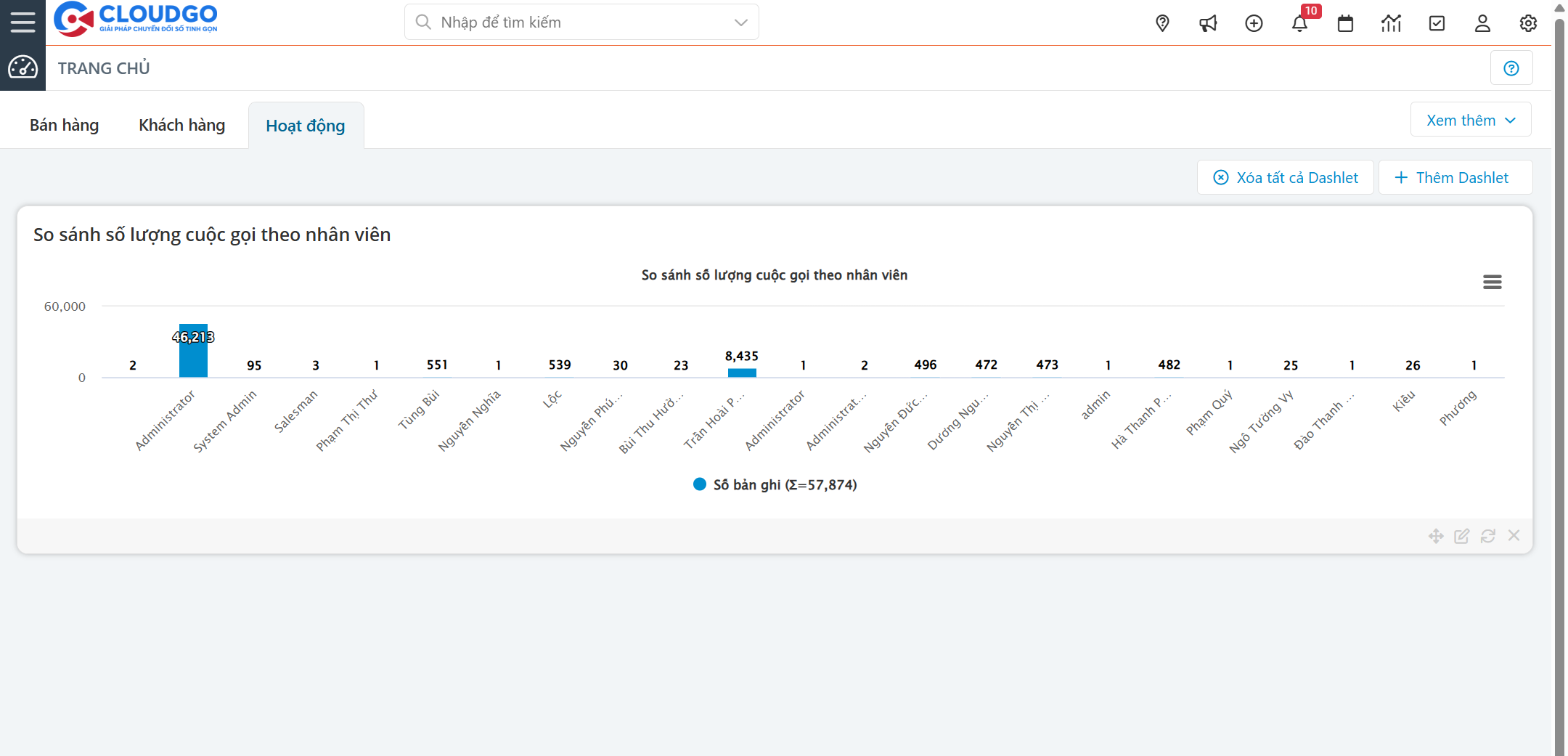Open the chart context menu
The image size is (1568, 756).
(x=1492, y=282)
